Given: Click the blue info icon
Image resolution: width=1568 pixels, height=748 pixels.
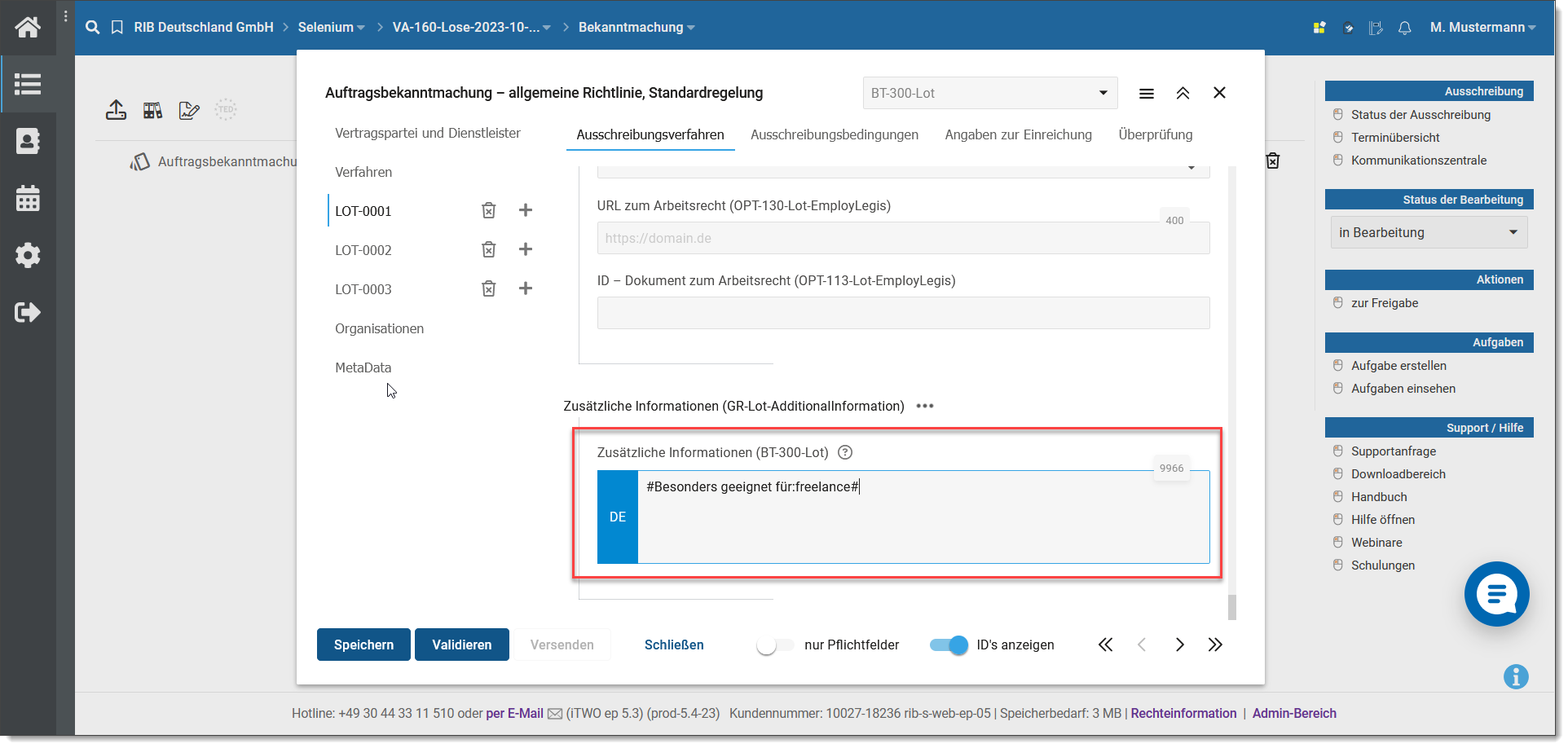Looking at the screenshot, I should (x=1516, y=676).
